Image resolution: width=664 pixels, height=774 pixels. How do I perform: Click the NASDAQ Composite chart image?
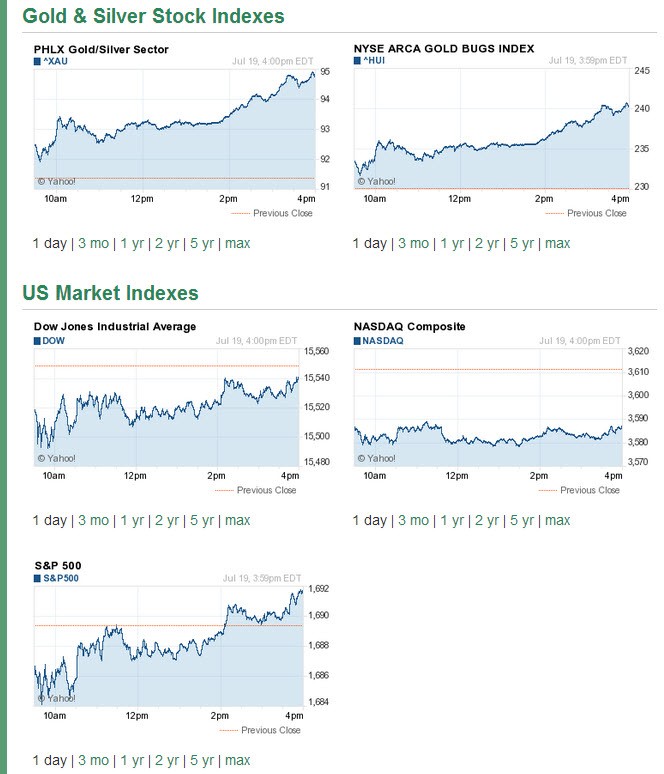pos(489,408)
